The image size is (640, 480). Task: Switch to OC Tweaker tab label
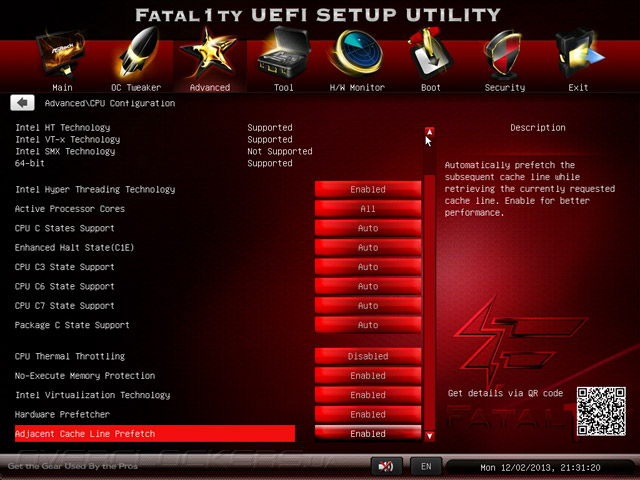pos(136,88)
